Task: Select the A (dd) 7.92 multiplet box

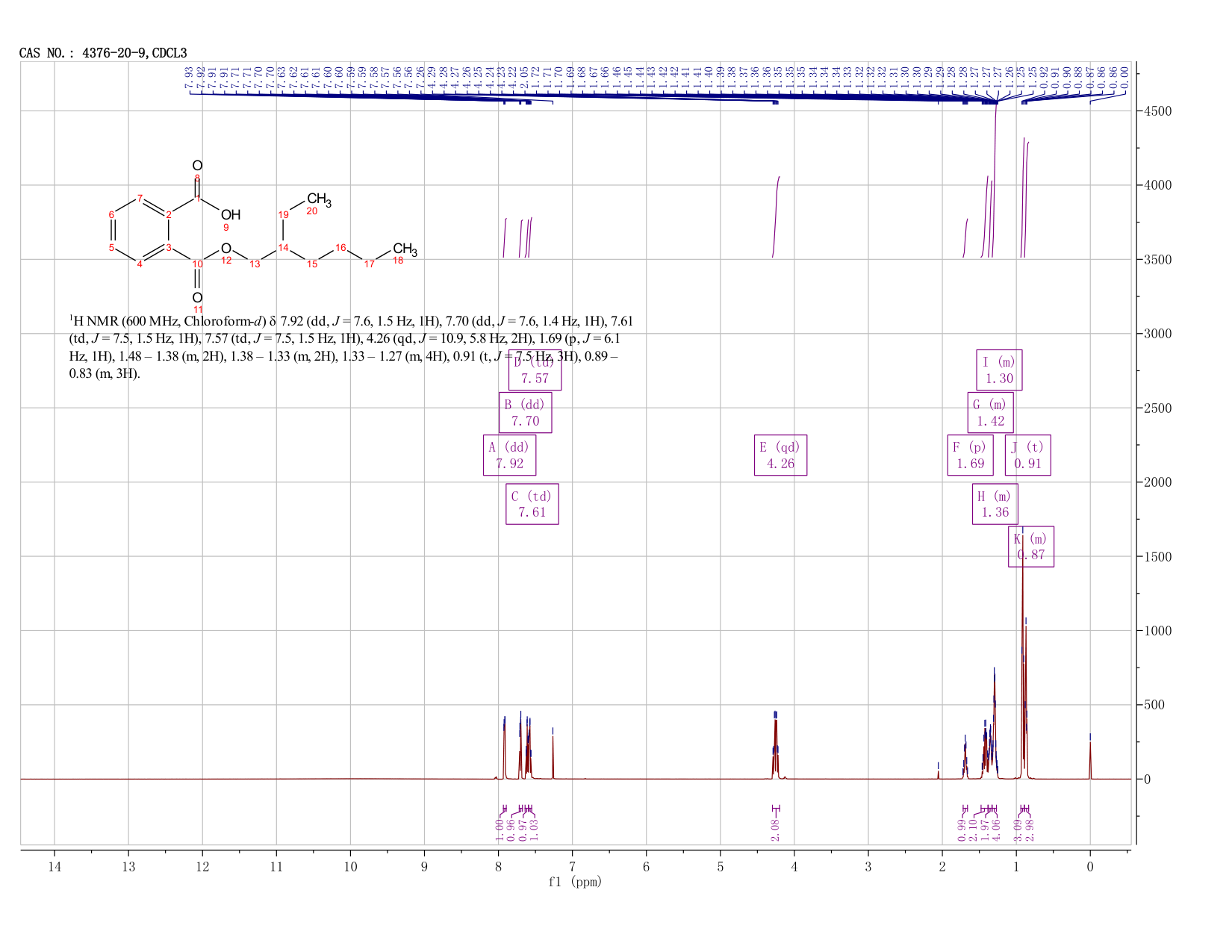Action: [x=509, y=455]
